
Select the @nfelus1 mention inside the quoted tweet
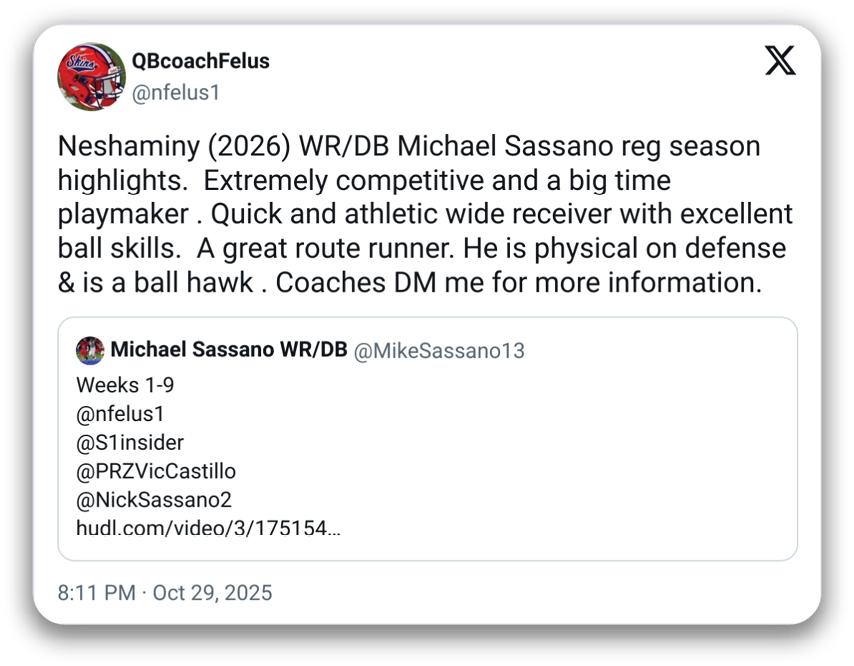click(120, 413)
